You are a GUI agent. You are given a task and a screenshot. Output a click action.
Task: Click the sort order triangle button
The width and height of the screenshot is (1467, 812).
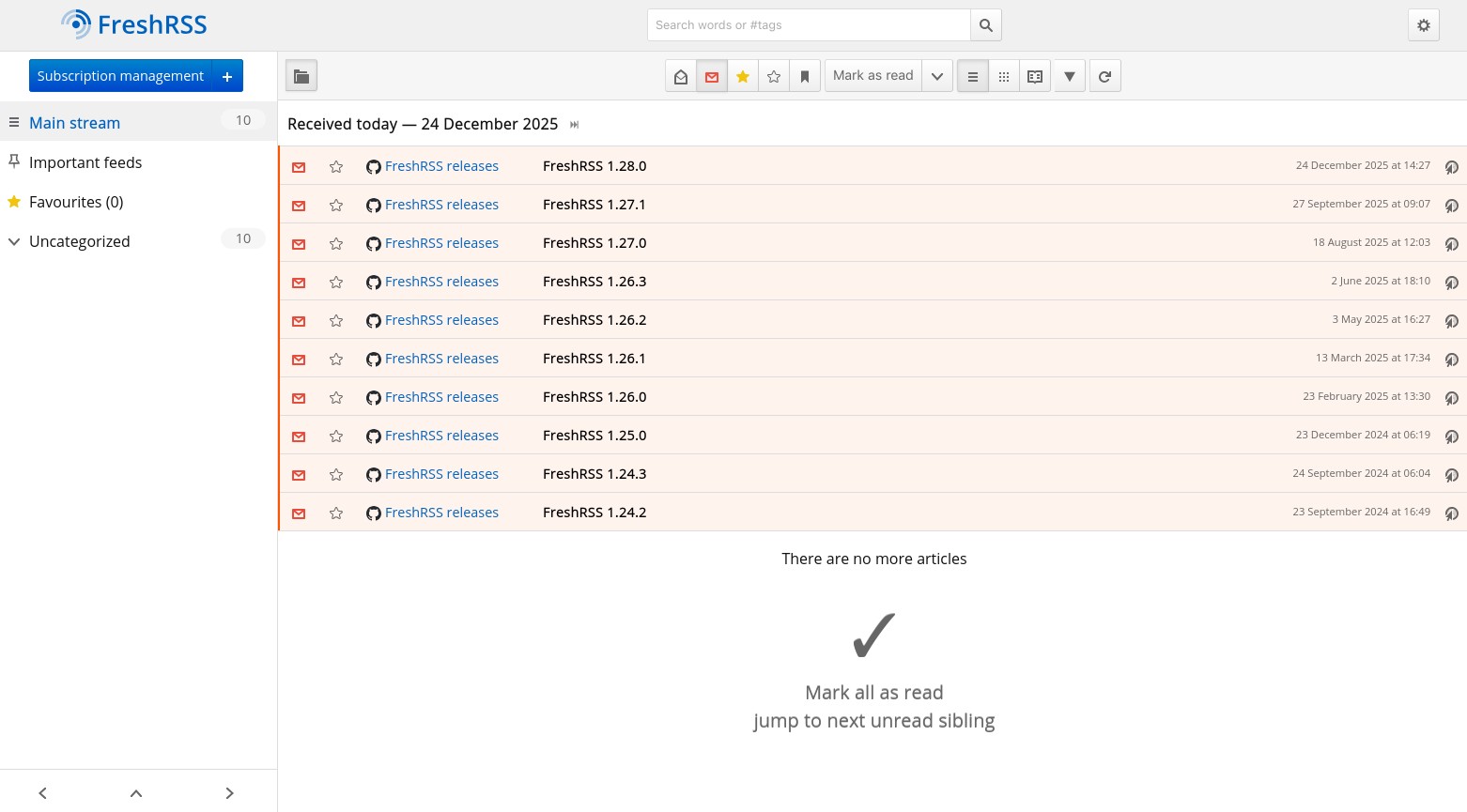point(1070,76)
